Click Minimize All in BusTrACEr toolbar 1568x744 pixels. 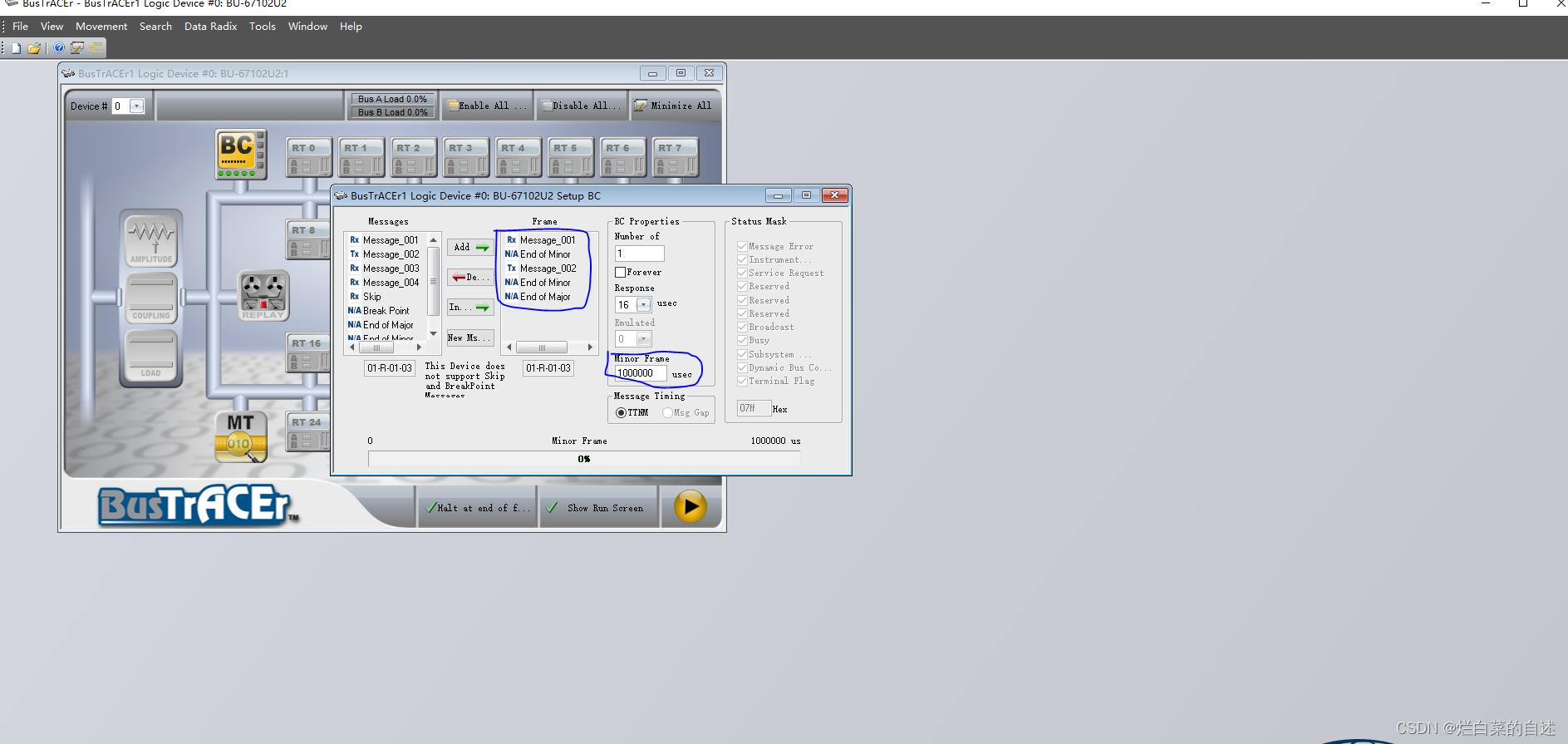pos(674,106)
